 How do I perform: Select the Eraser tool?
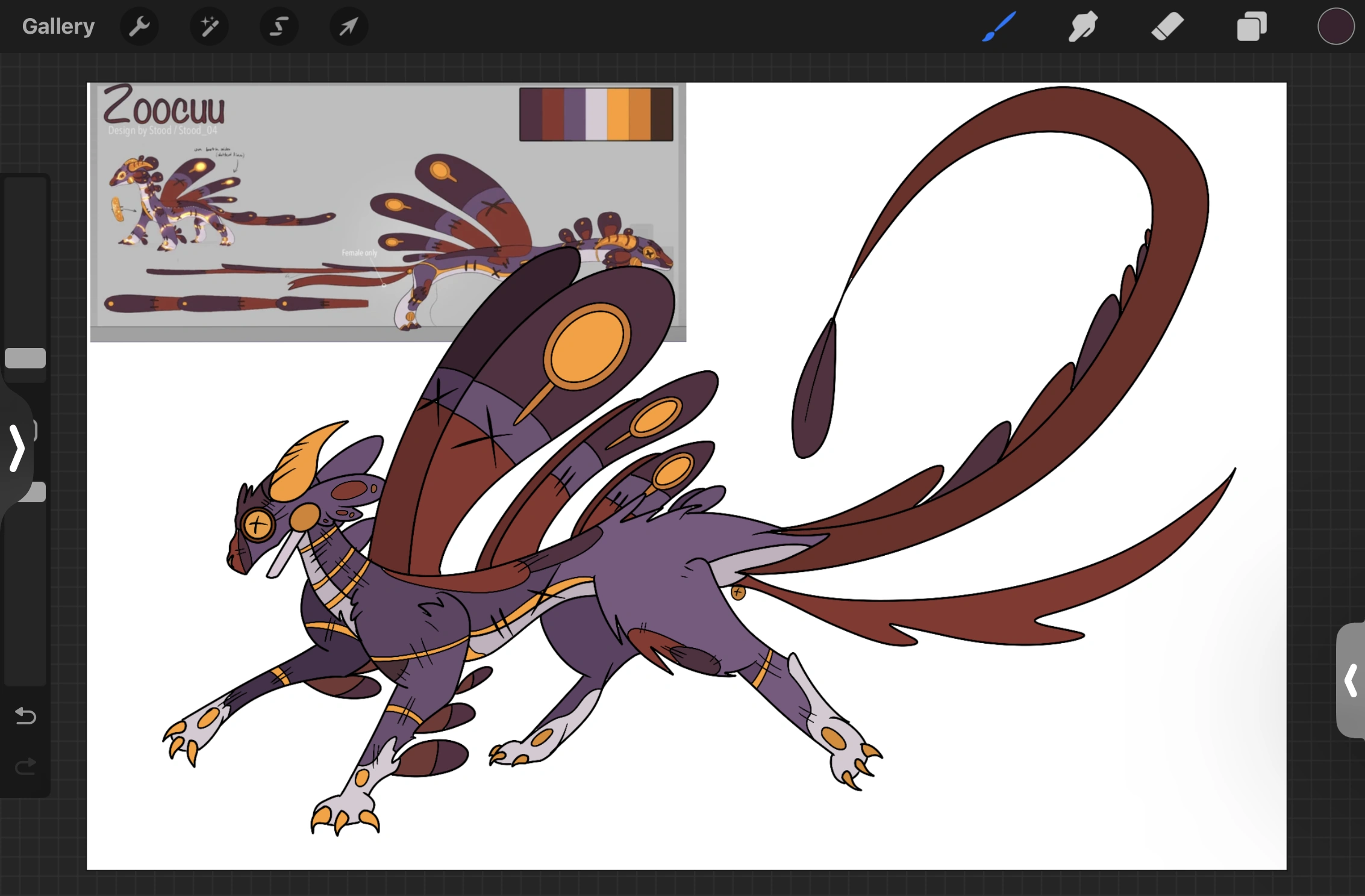coord(1167,26)
